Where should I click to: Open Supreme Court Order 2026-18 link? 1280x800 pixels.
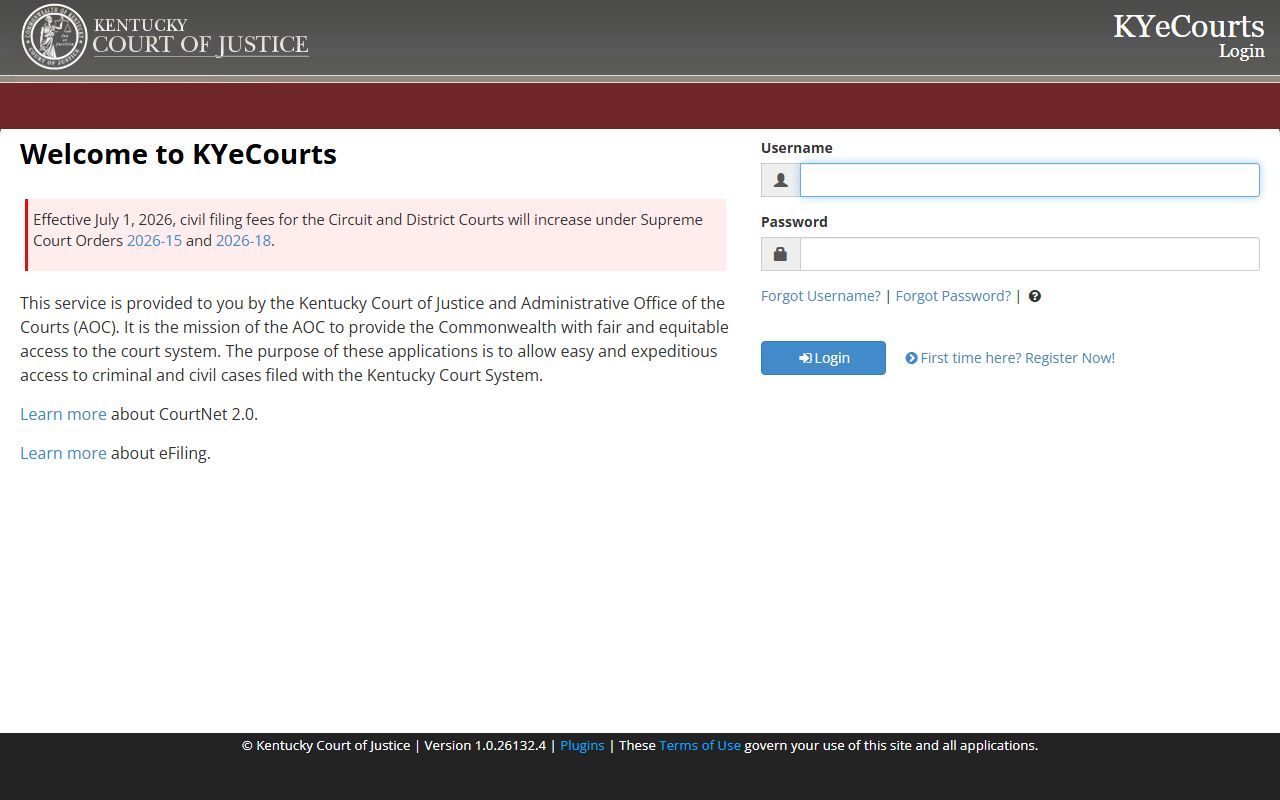243,240
